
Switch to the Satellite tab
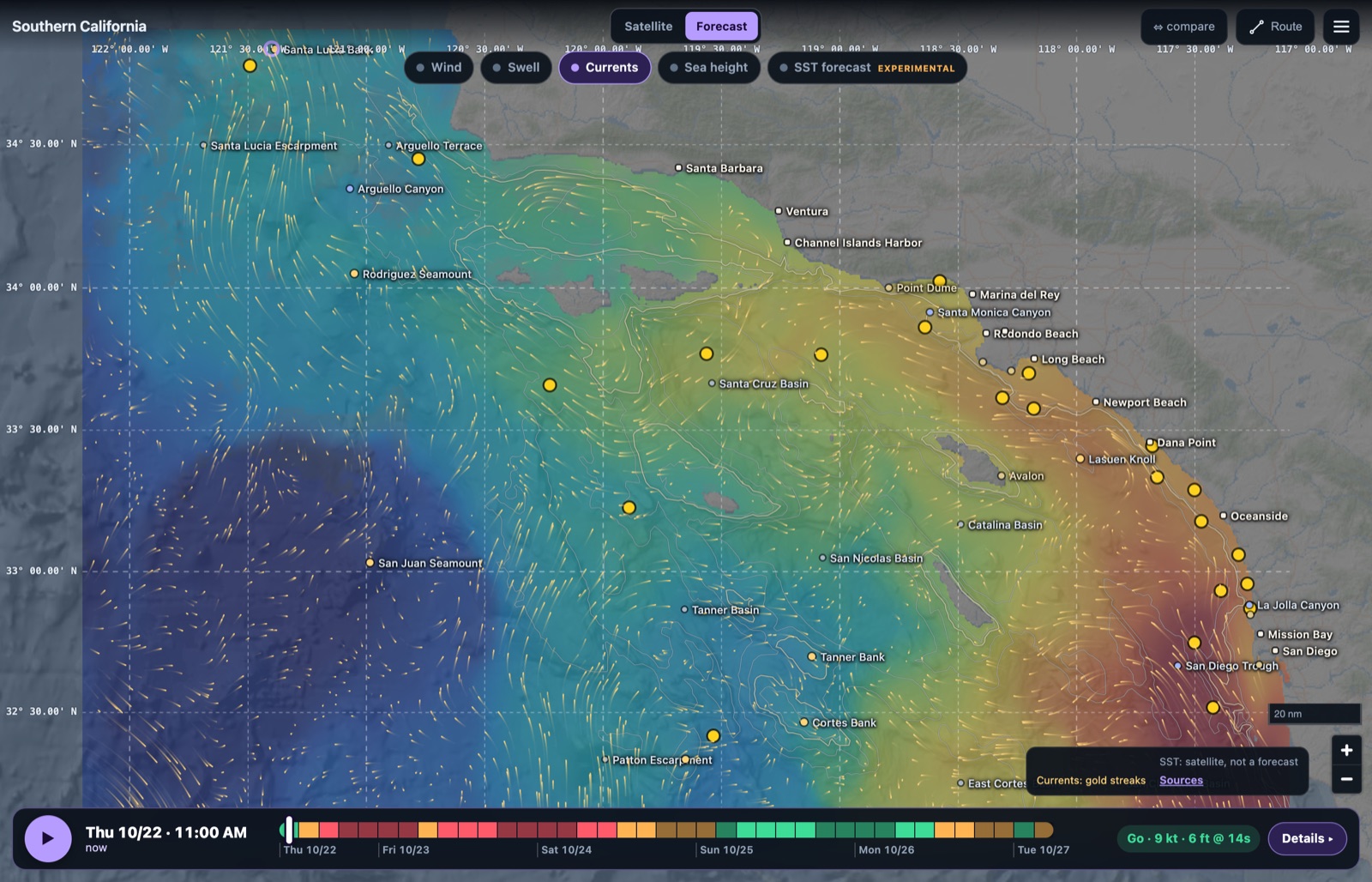click(648, 27)
